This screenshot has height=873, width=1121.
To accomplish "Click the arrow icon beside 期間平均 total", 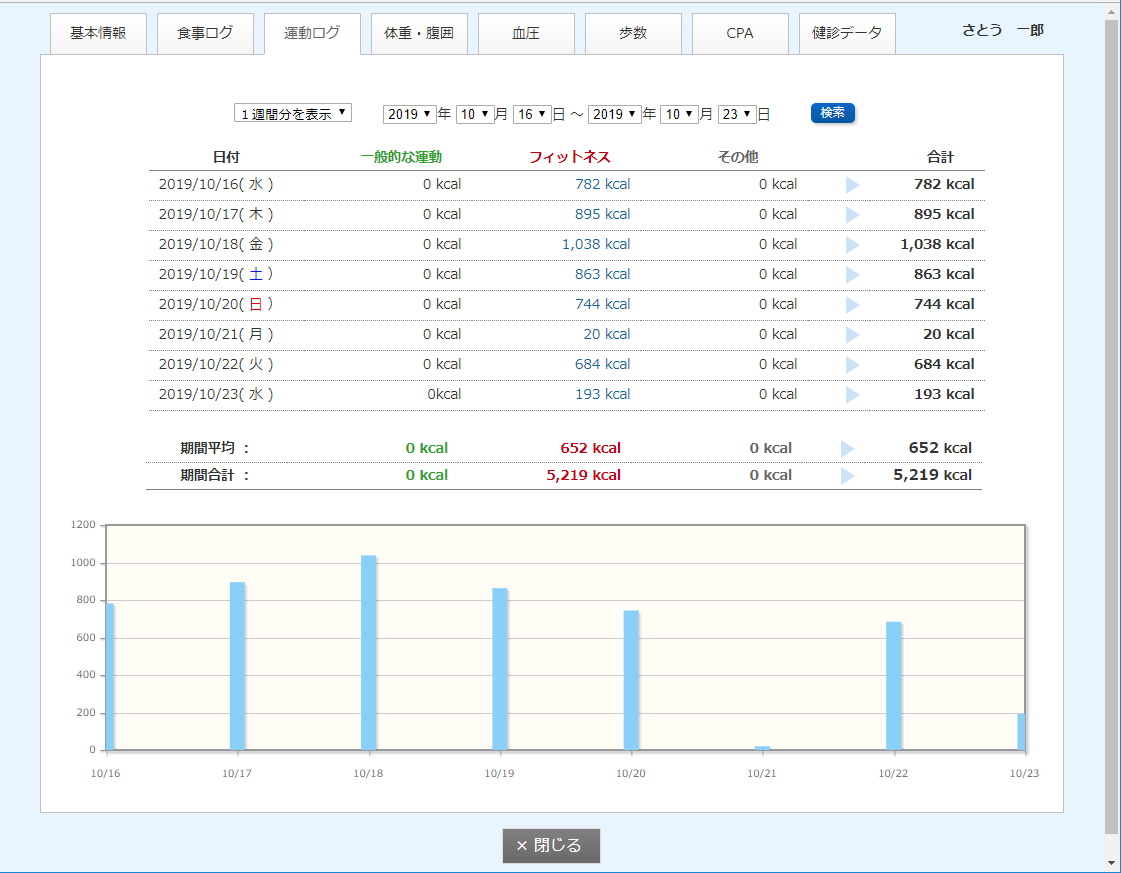I will (847, 449).
